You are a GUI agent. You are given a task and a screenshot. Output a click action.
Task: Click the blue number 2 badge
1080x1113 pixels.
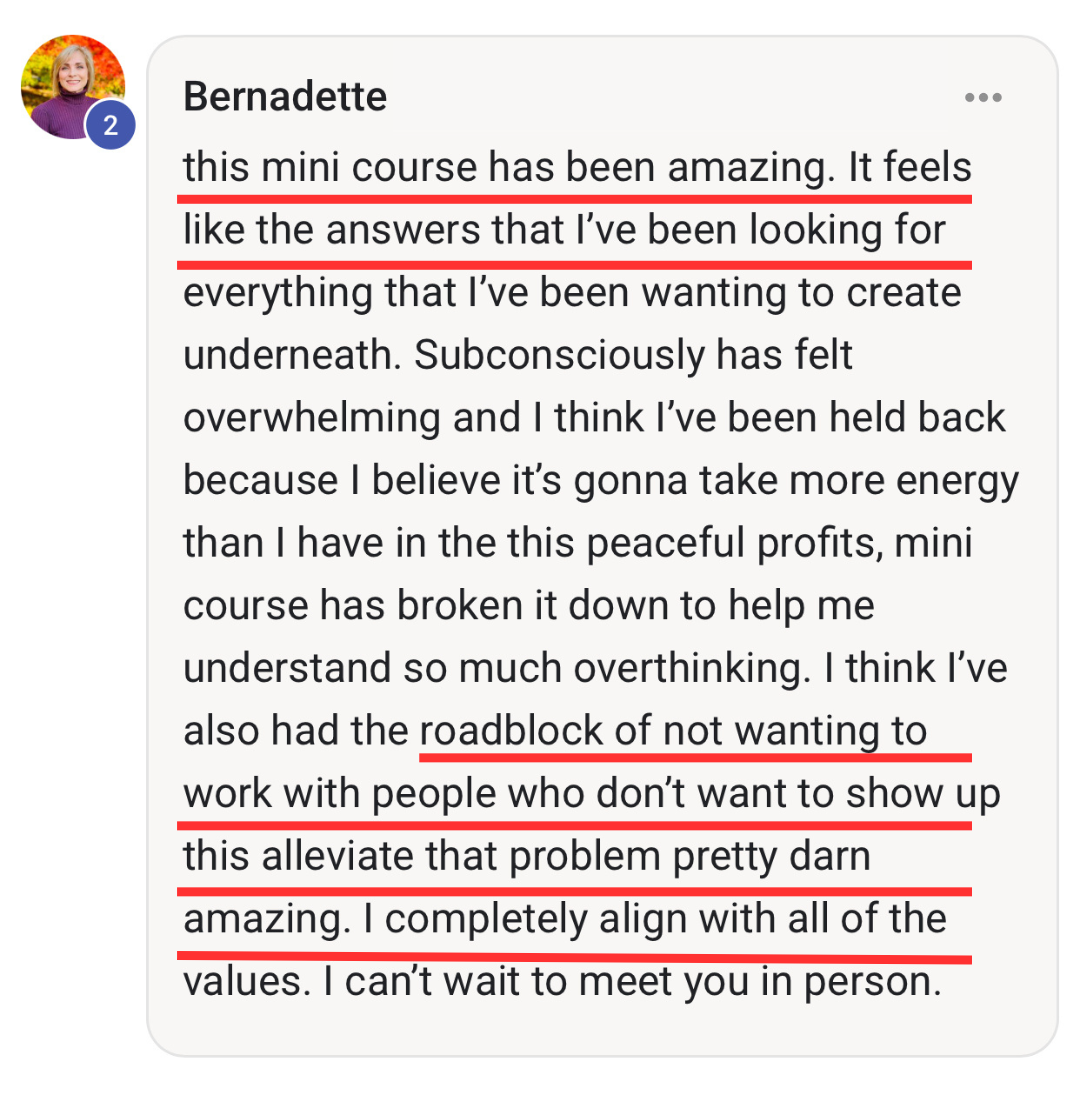pyautogui.click(x=110, y=125)
